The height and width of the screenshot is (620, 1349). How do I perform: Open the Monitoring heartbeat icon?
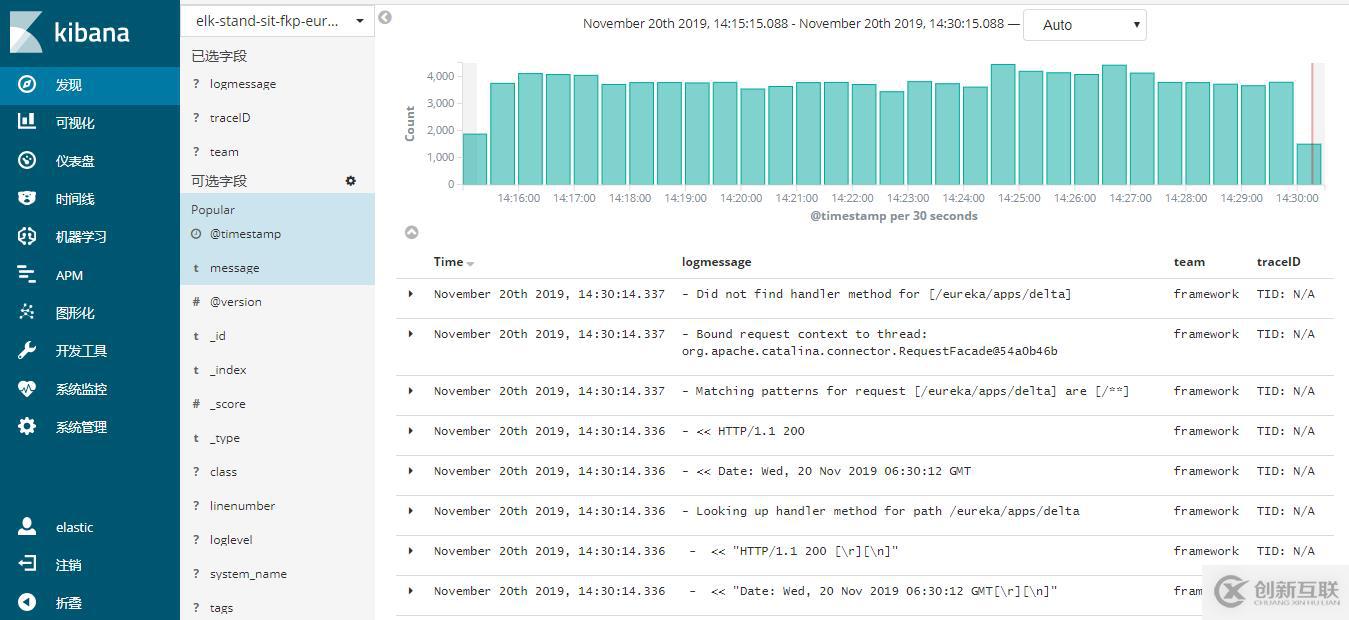(27, 388)
